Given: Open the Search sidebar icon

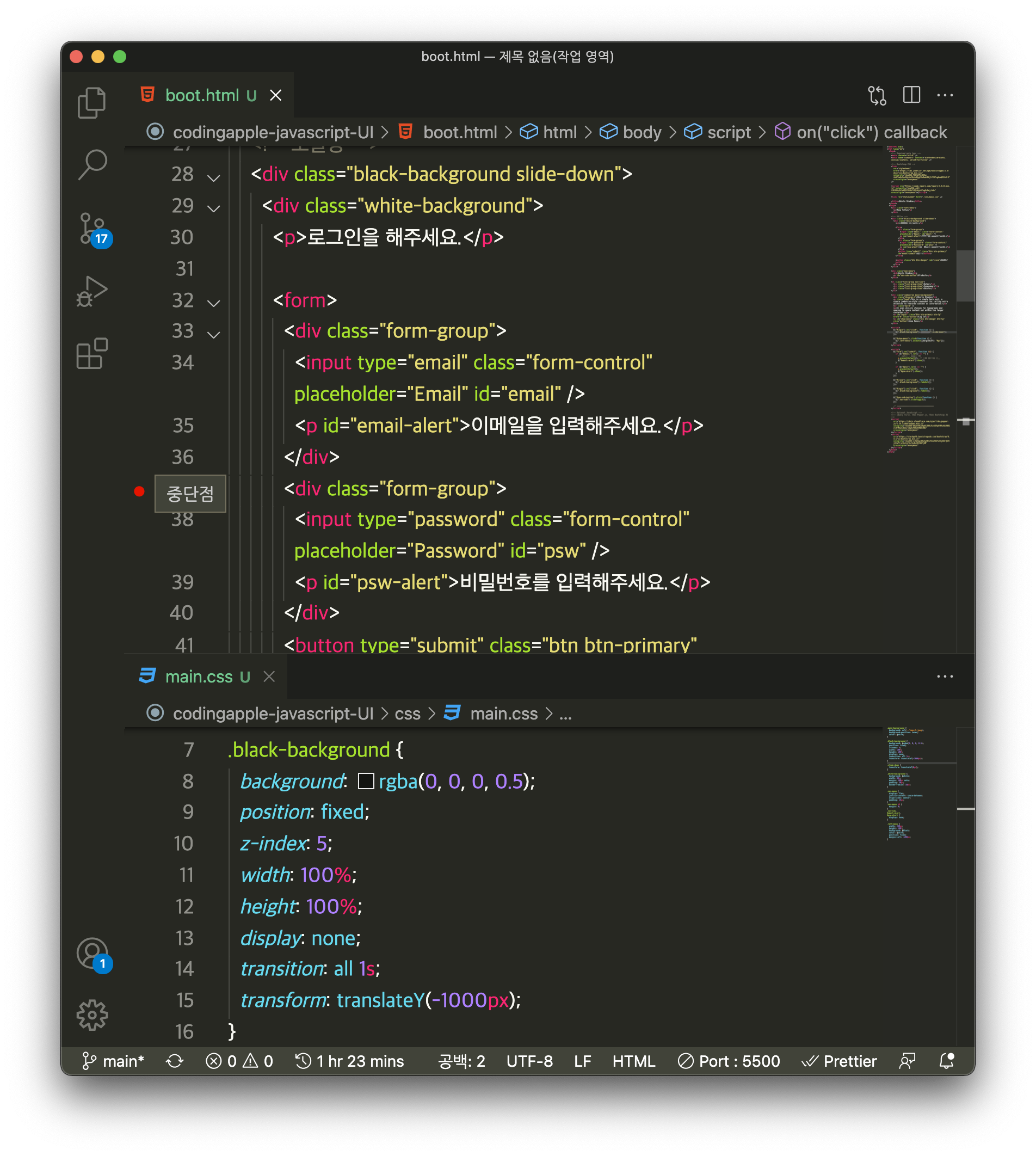Looking at the screenshot, I should (x=91, y=164).
